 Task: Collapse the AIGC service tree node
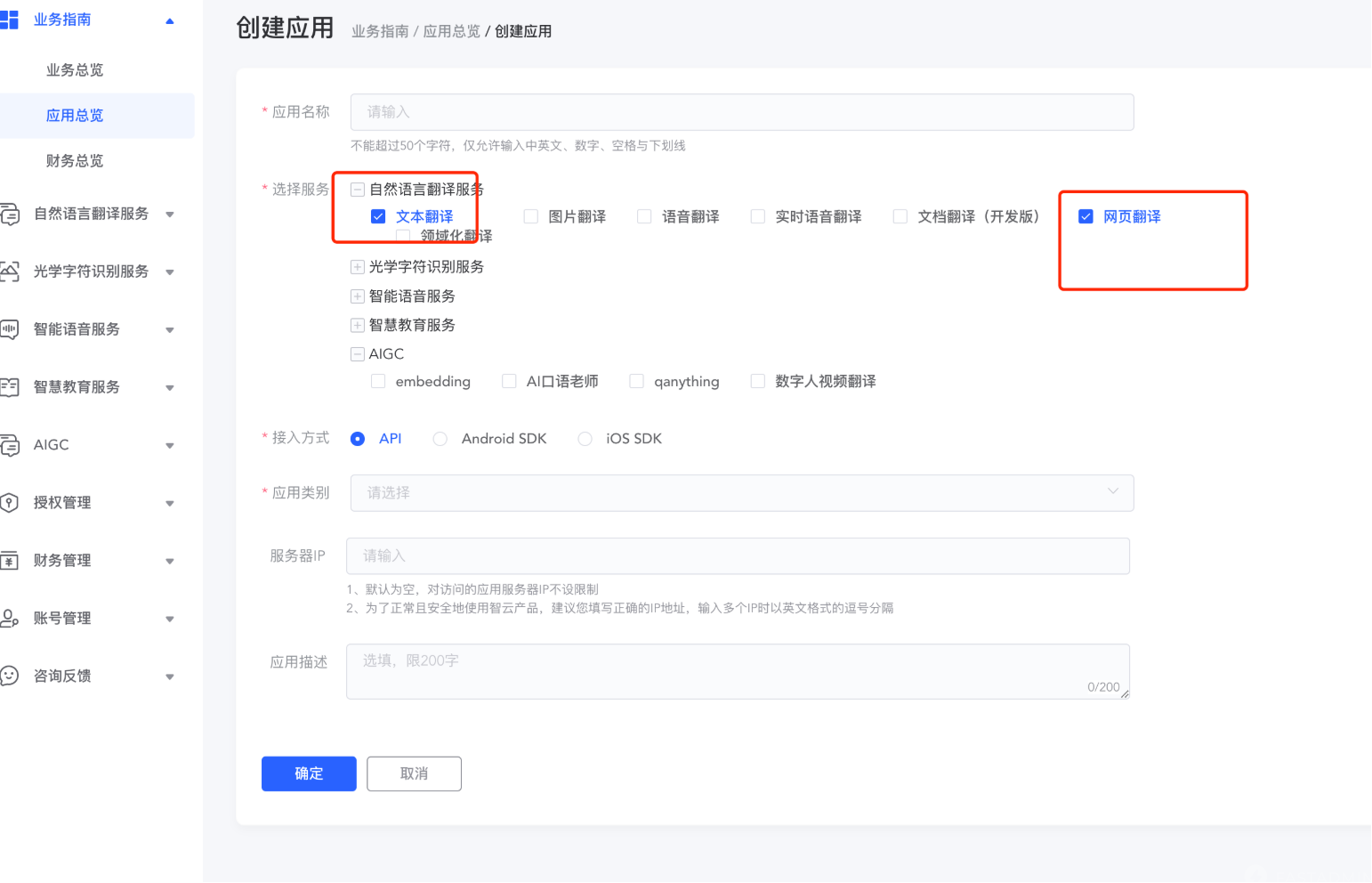point(358,354)
